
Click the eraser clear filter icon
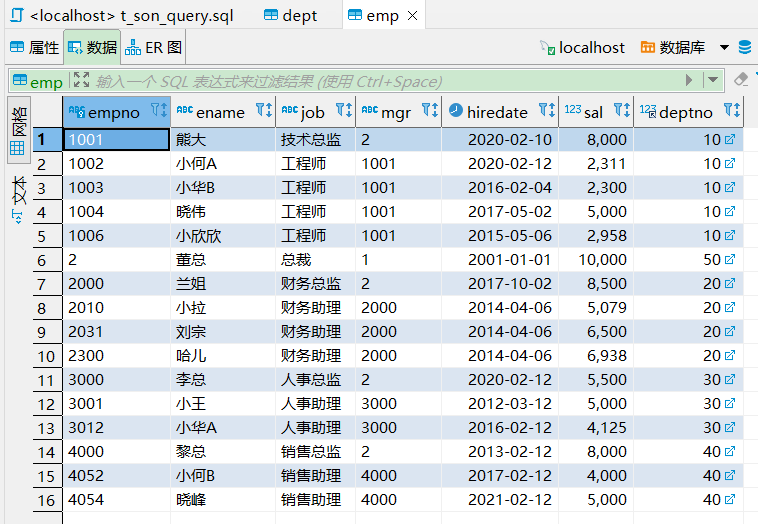740,79
